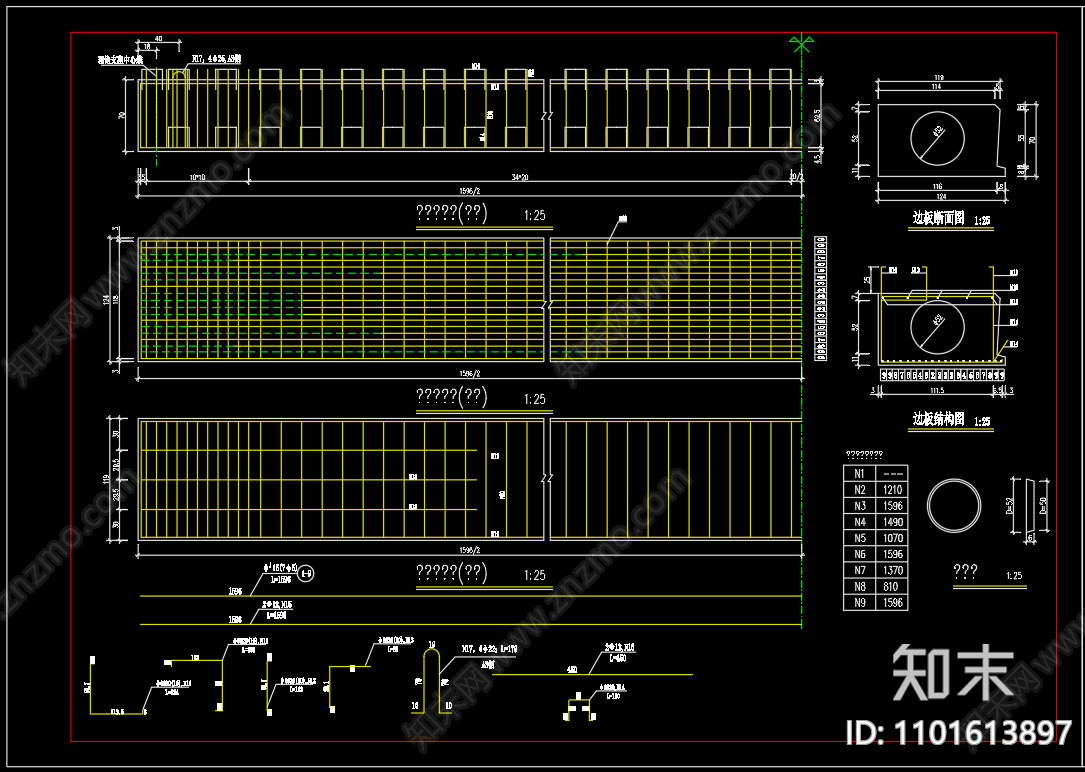This screenshot has width=1085, height=772.
Task: Select the N2 cell in rebar table
Action: click(859, 490)
